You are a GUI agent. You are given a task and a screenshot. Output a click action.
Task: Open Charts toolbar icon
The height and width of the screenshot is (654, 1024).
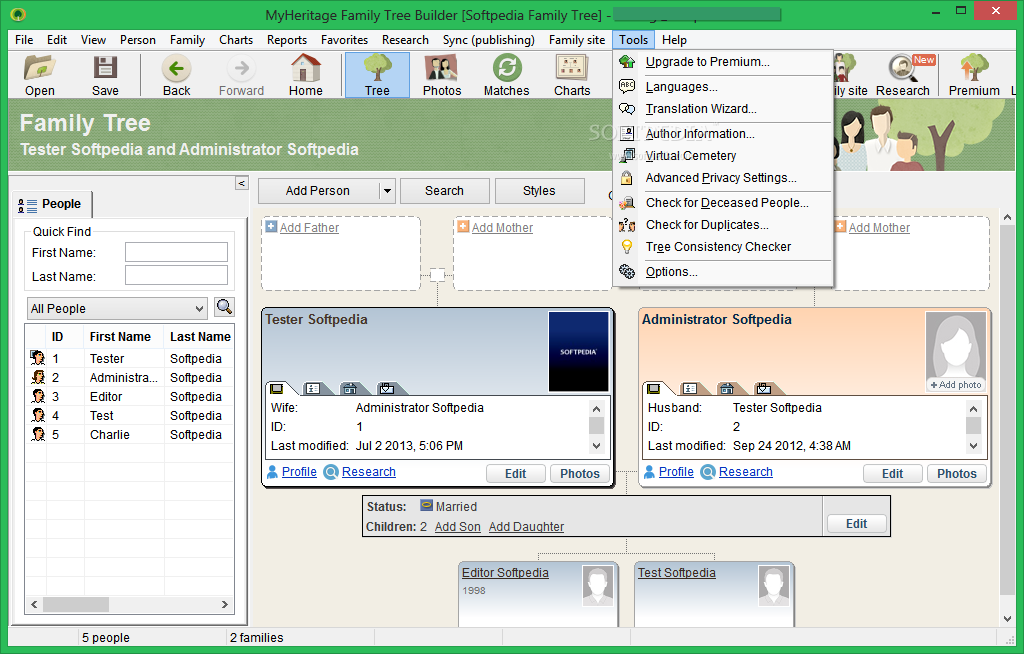(572, 75)
